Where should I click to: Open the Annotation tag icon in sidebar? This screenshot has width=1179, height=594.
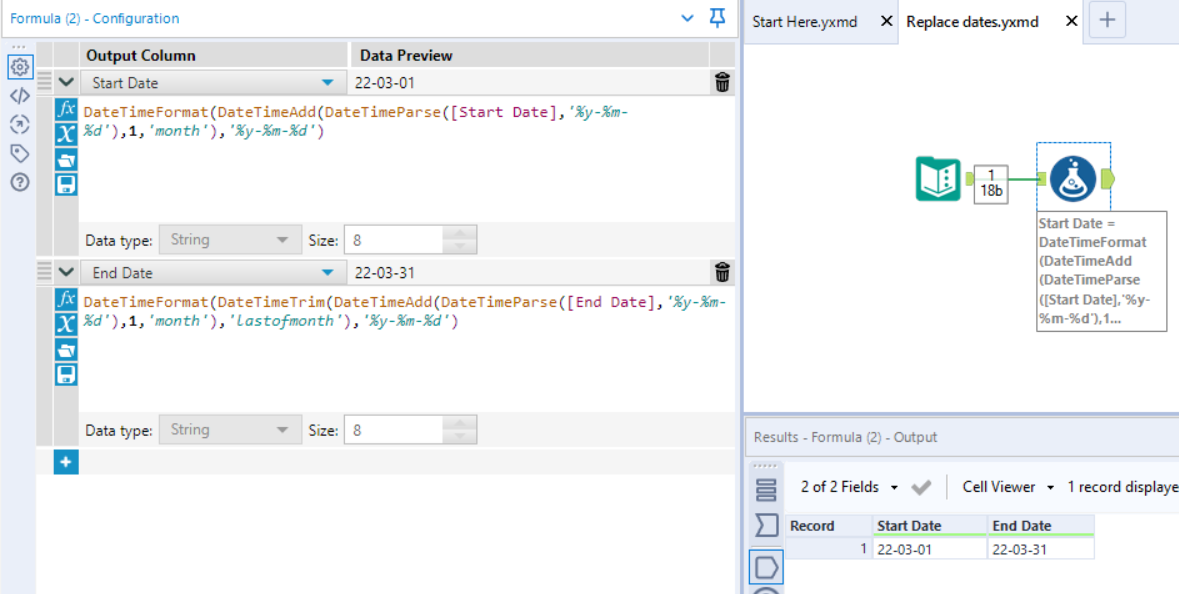coord(19,153)
